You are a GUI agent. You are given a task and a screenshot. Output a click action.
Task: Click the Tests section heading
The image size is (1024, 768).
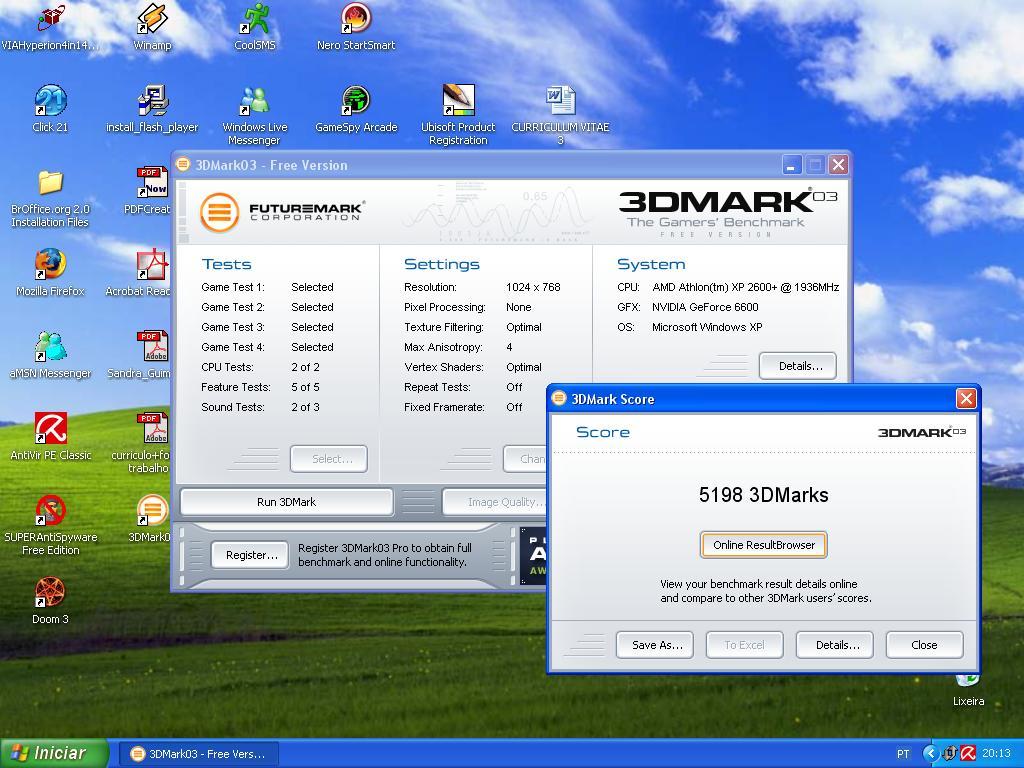227,264
